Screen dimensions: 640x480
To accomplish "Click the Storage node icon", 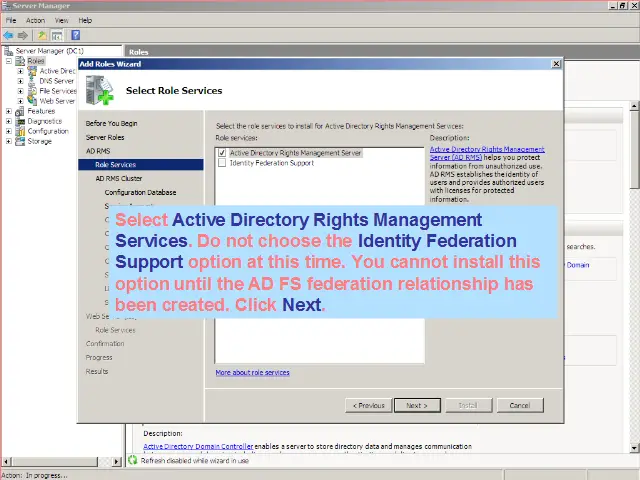I will click(20, 141).
